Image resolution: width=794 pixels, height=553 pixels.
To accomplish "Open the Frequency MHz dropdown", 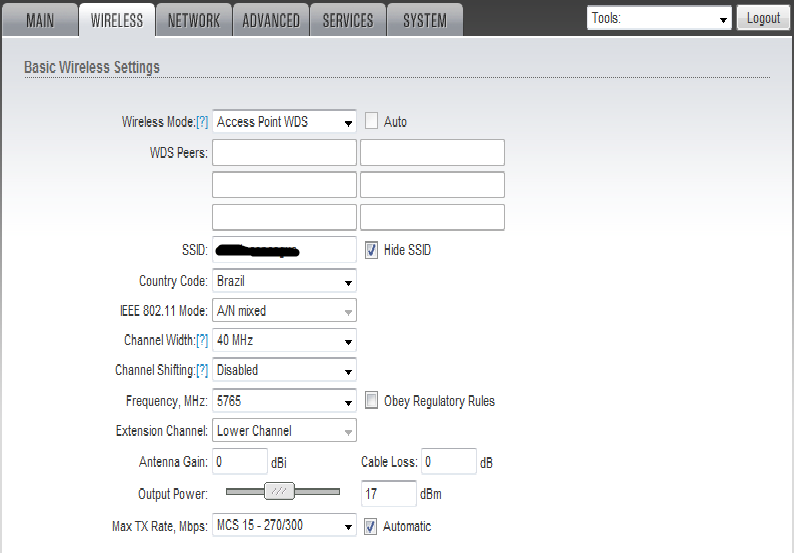I will (284, 401).
